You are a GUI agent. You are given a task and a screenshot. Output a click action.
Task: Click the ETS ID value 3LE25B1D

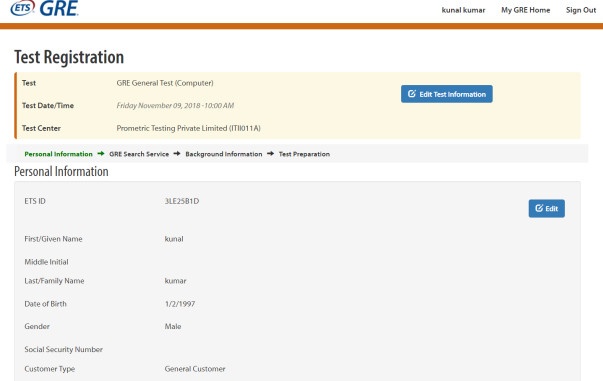(182, 201)
